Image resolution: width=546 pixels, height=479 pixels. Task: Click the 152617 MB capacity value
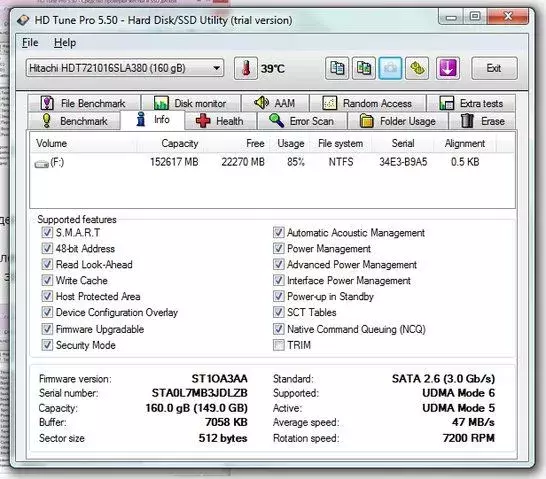tap(174, 162)
